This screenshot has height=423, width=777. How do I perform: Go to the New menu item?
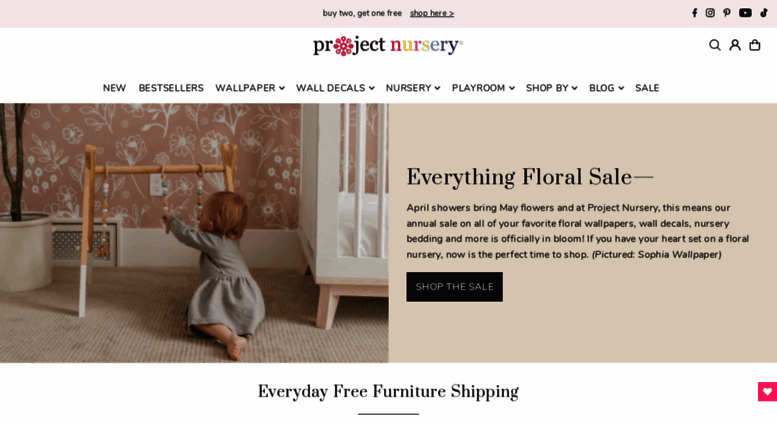114,88
